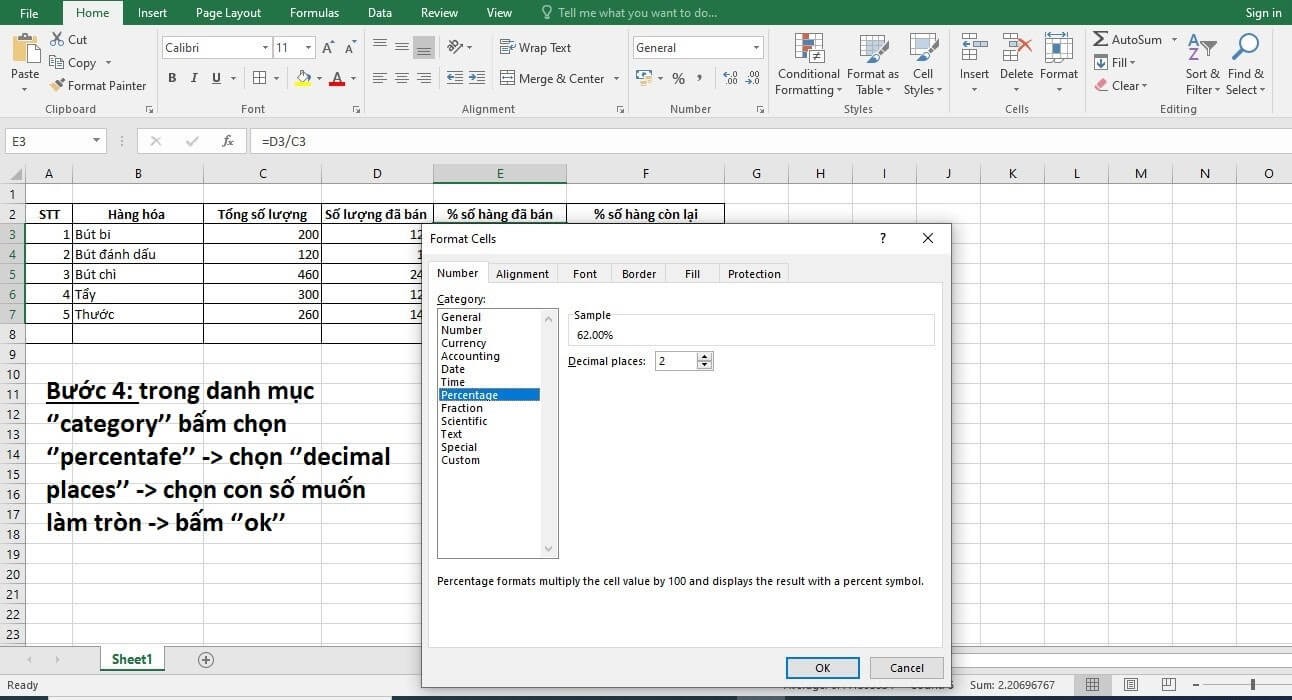Open the font size dropdown
The image size is (1292, 700).
307,47
